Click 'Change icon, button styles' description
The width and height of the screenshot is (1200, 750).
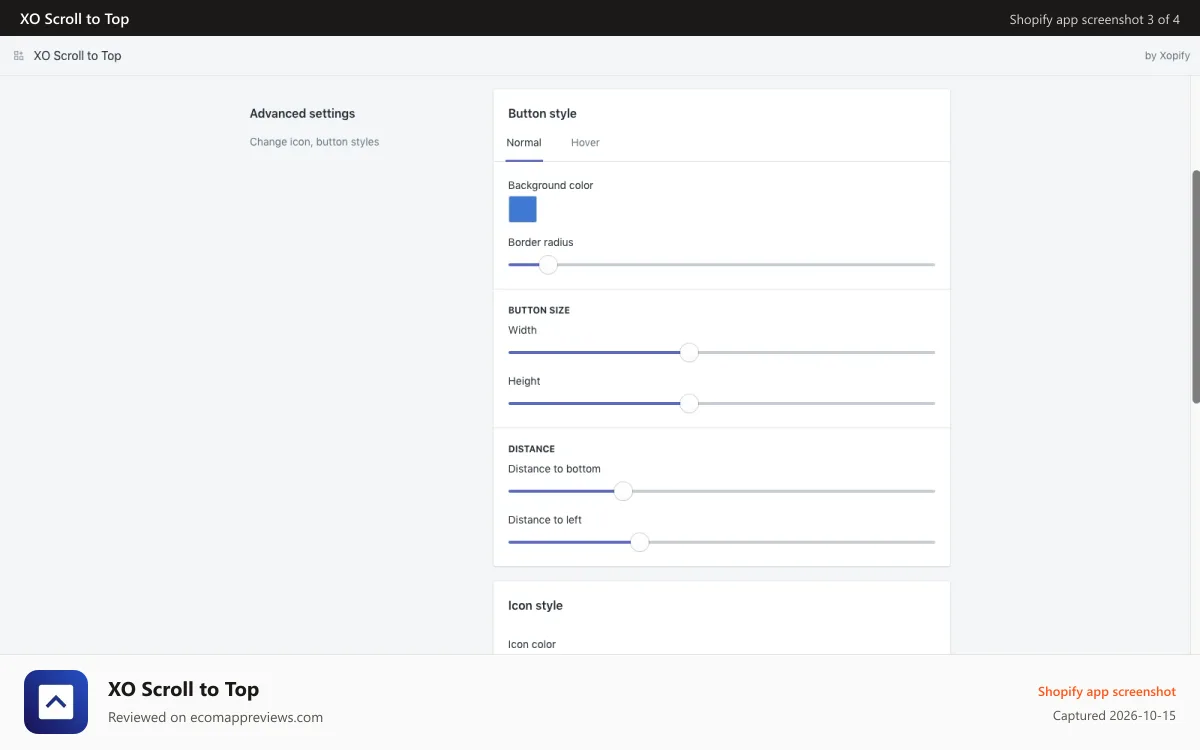click(x=315, y=142)
